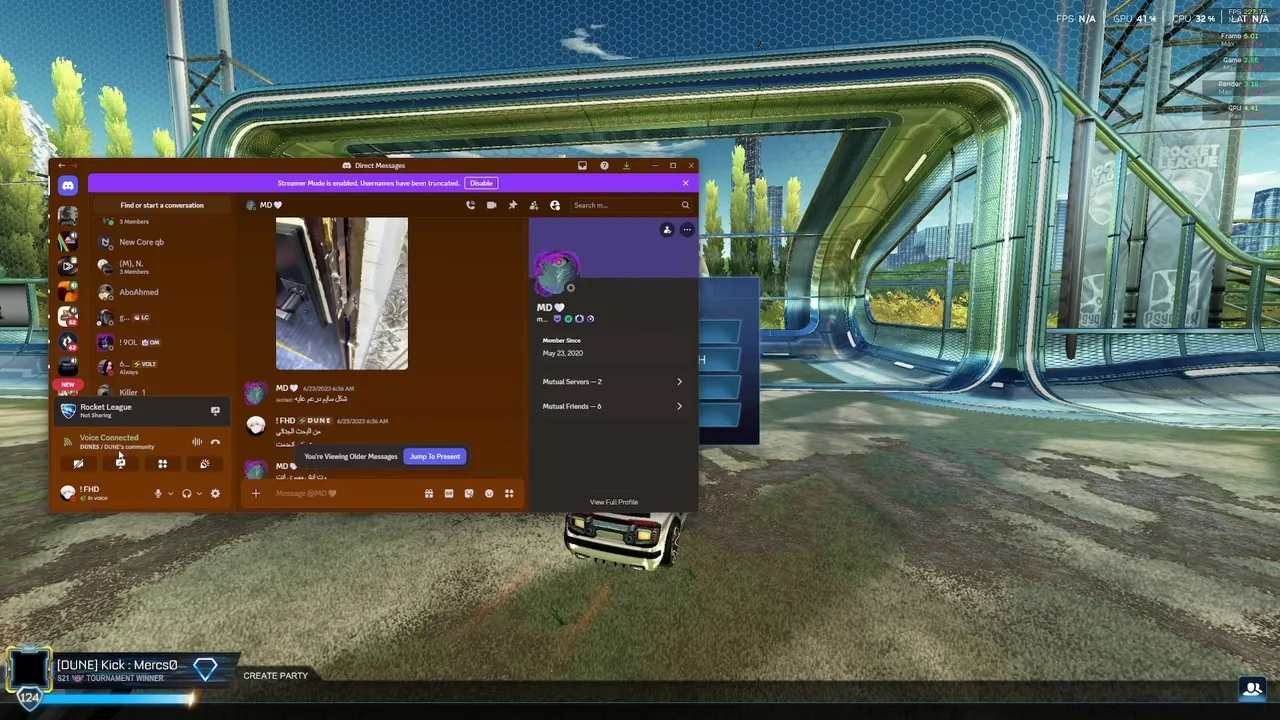Open Discord User Settings gear

point(215,494)
